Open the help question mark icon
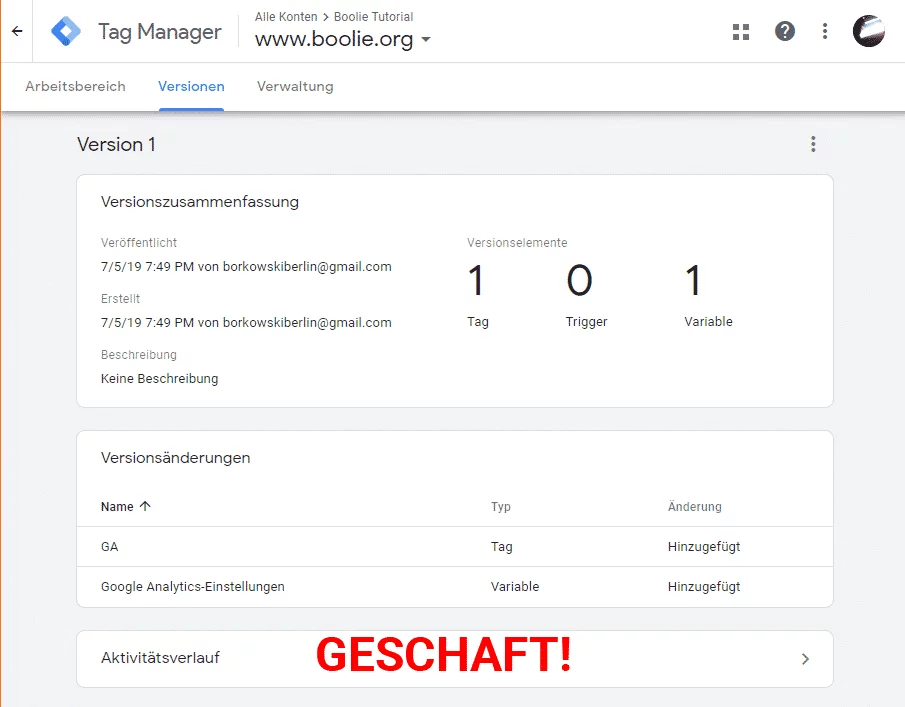 click(784, 31)
